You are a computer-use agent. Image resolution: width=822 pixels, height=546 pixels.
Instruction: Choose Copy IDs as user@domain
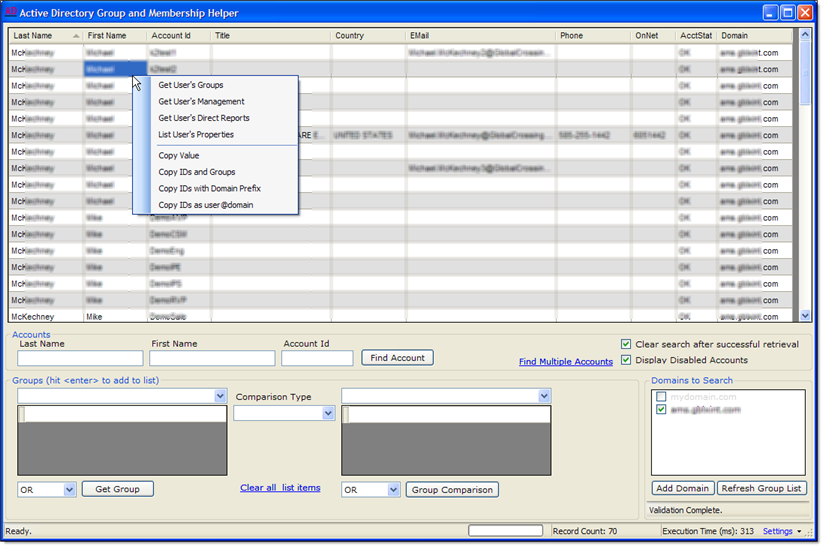click(x=206, y=205)
